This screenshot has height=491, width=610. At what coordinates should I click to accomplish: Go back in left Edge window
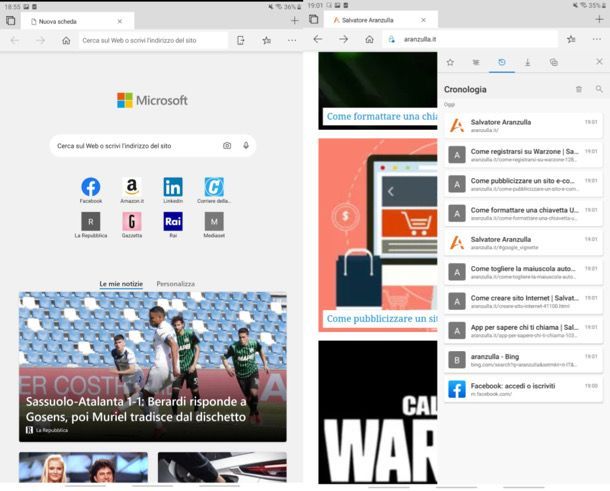tap(15, 40)
